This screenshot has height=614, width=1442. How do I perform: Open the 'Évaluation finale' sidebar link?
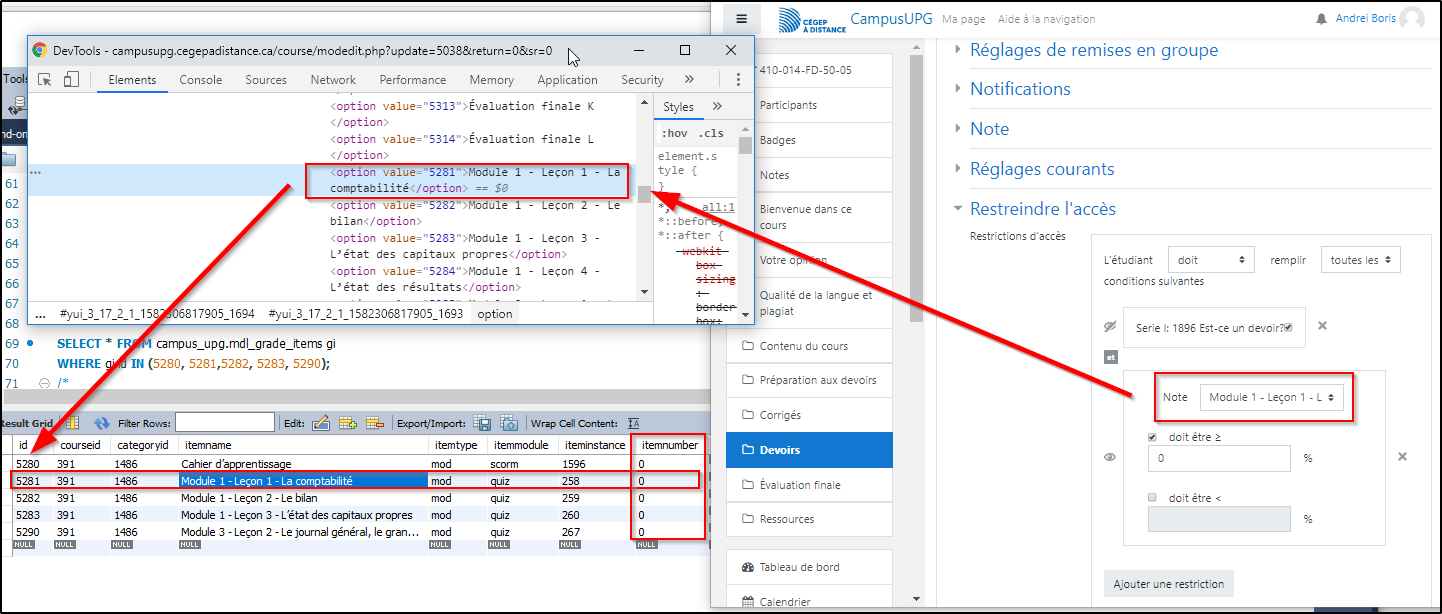tap(800, 485)
